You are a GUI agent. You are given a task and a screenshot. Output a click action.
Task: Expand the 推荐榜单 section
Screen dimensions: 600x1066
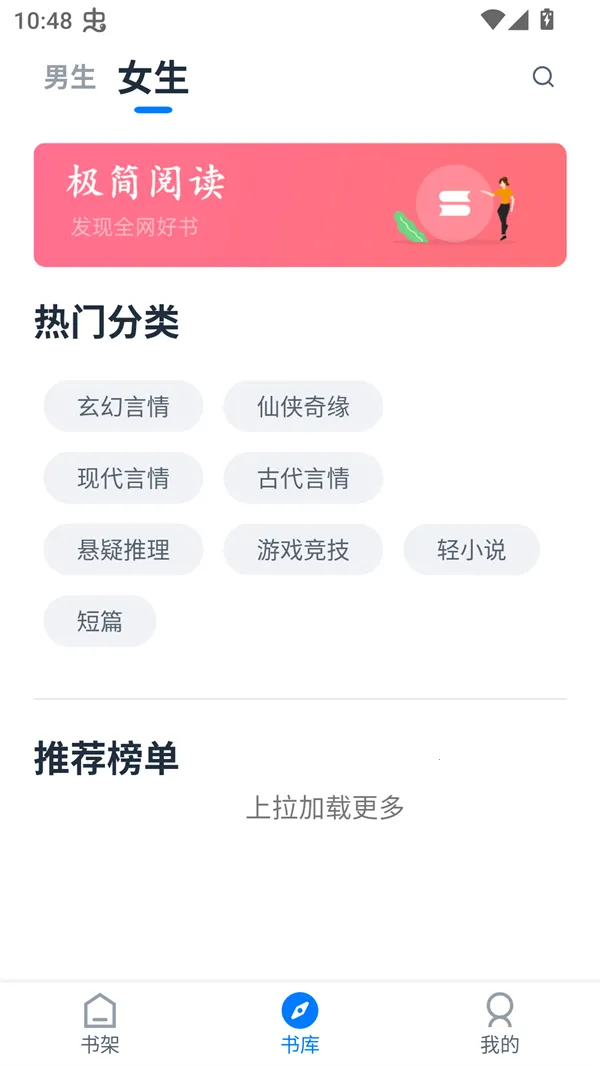point(104,758)
